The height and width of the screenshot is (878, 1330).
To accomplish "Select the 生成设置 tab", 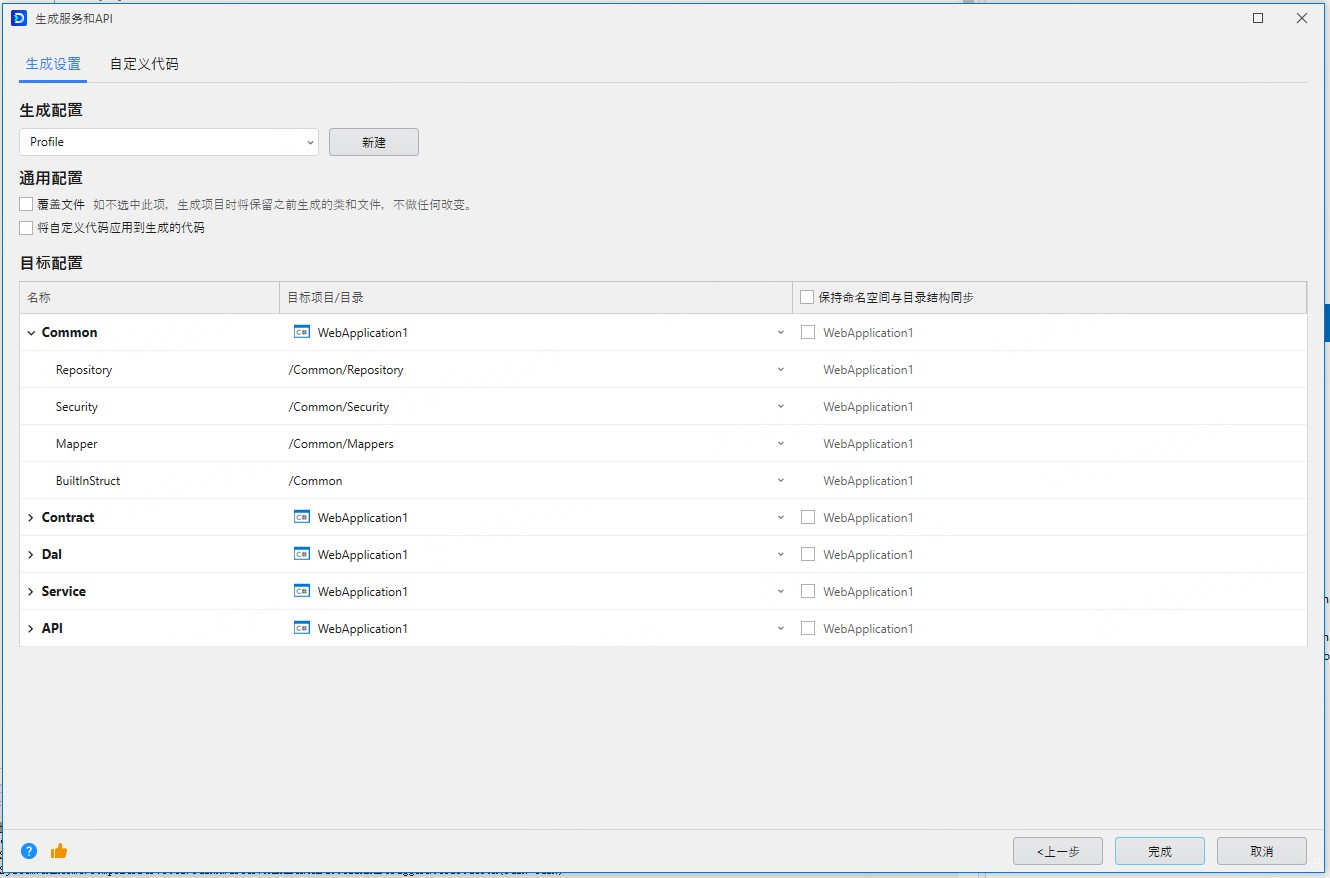I will coord(53,64).
